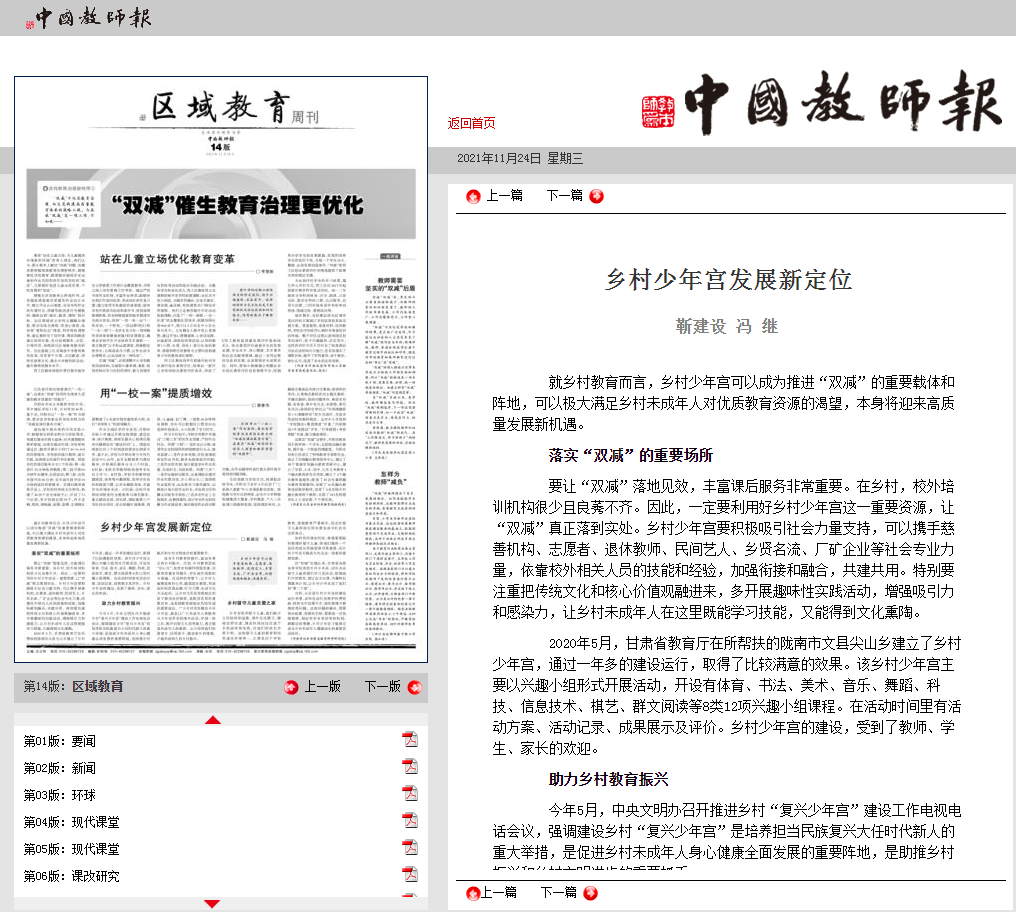Download PDF of 第04版 现代课堂

[410, 821]
